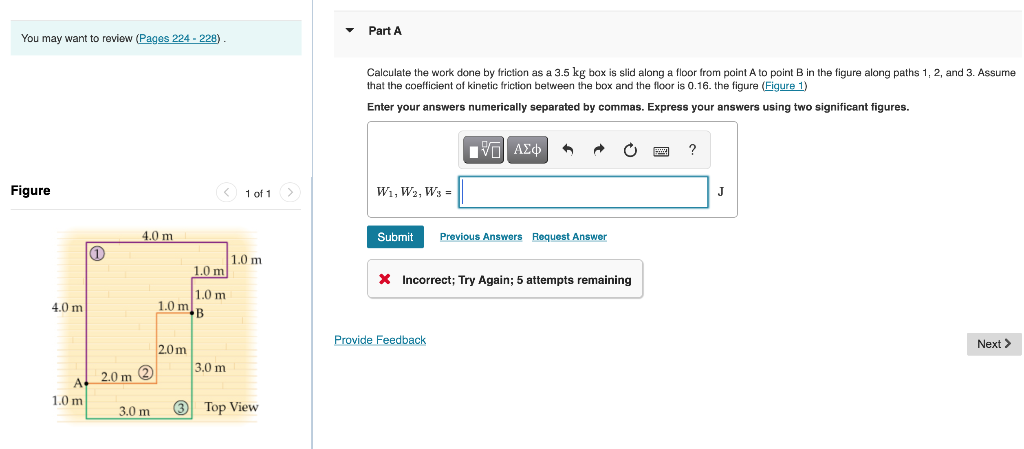Open the Figure 1 link
This screenshot has width=1024, height=449.
click(x=786, y=86)
